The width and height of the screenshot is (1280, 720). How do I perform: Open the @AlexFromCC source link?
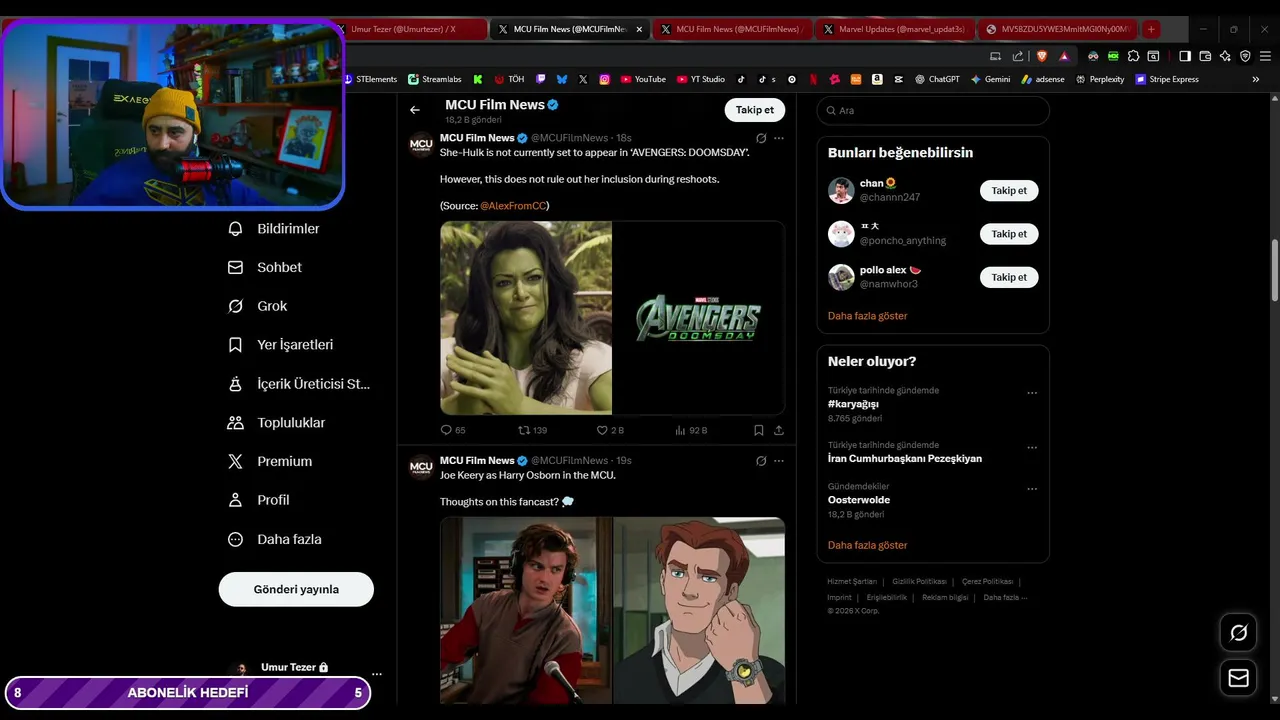pyautogui.click(x=513, y=206)
